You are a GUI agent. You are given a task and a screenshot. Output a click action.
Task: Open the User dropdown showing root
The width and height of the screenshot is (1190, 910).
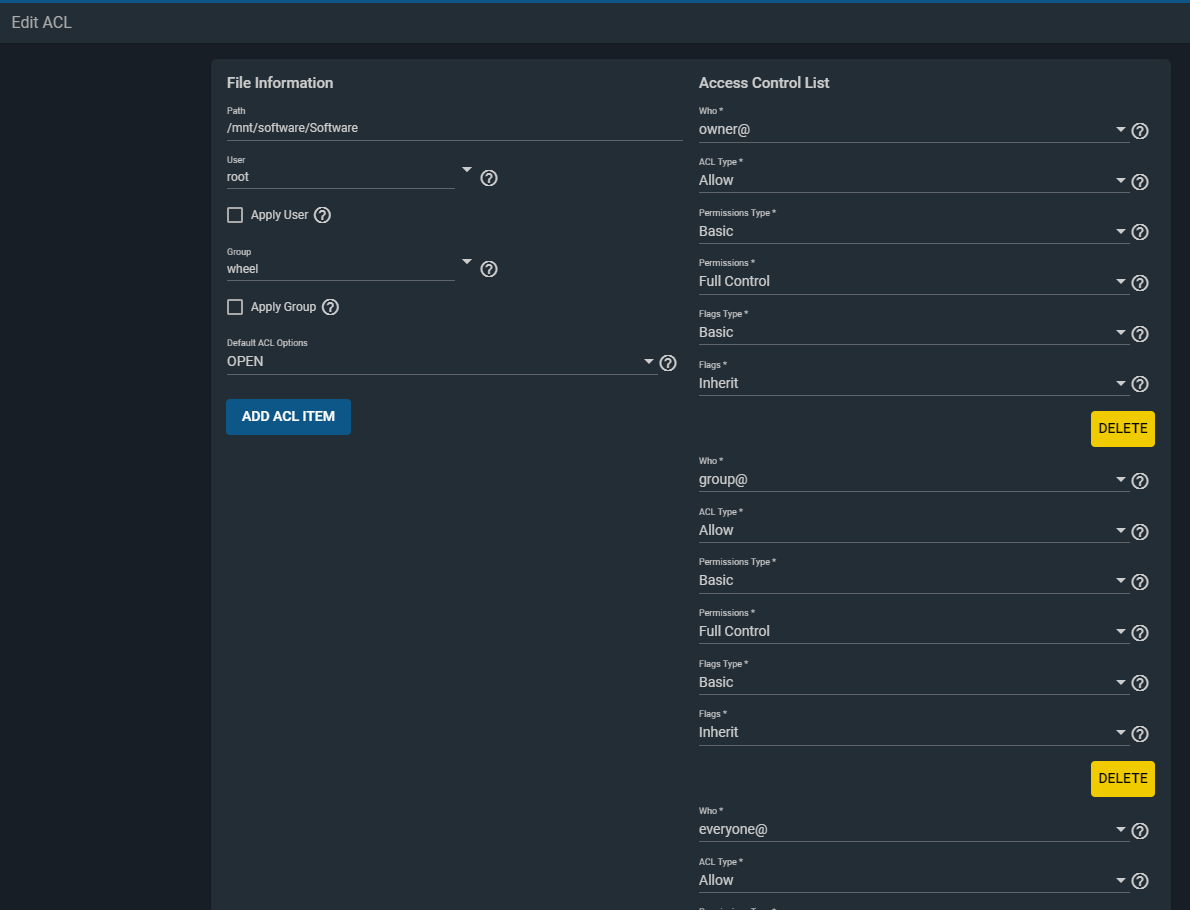(340, 177)
